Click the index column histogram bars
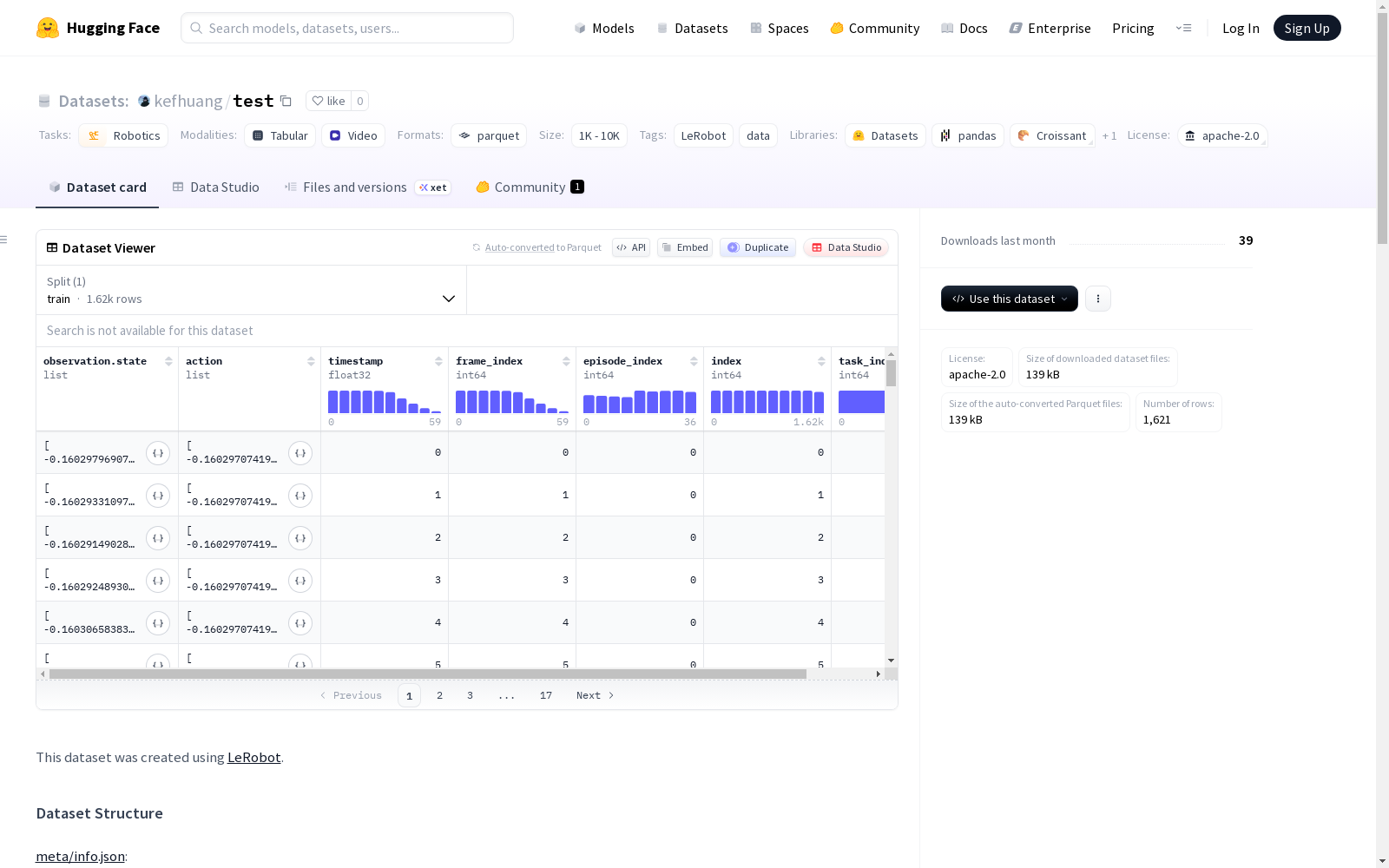The width and height of the screenshot is (1389, 868). click(x=767, y=402)
